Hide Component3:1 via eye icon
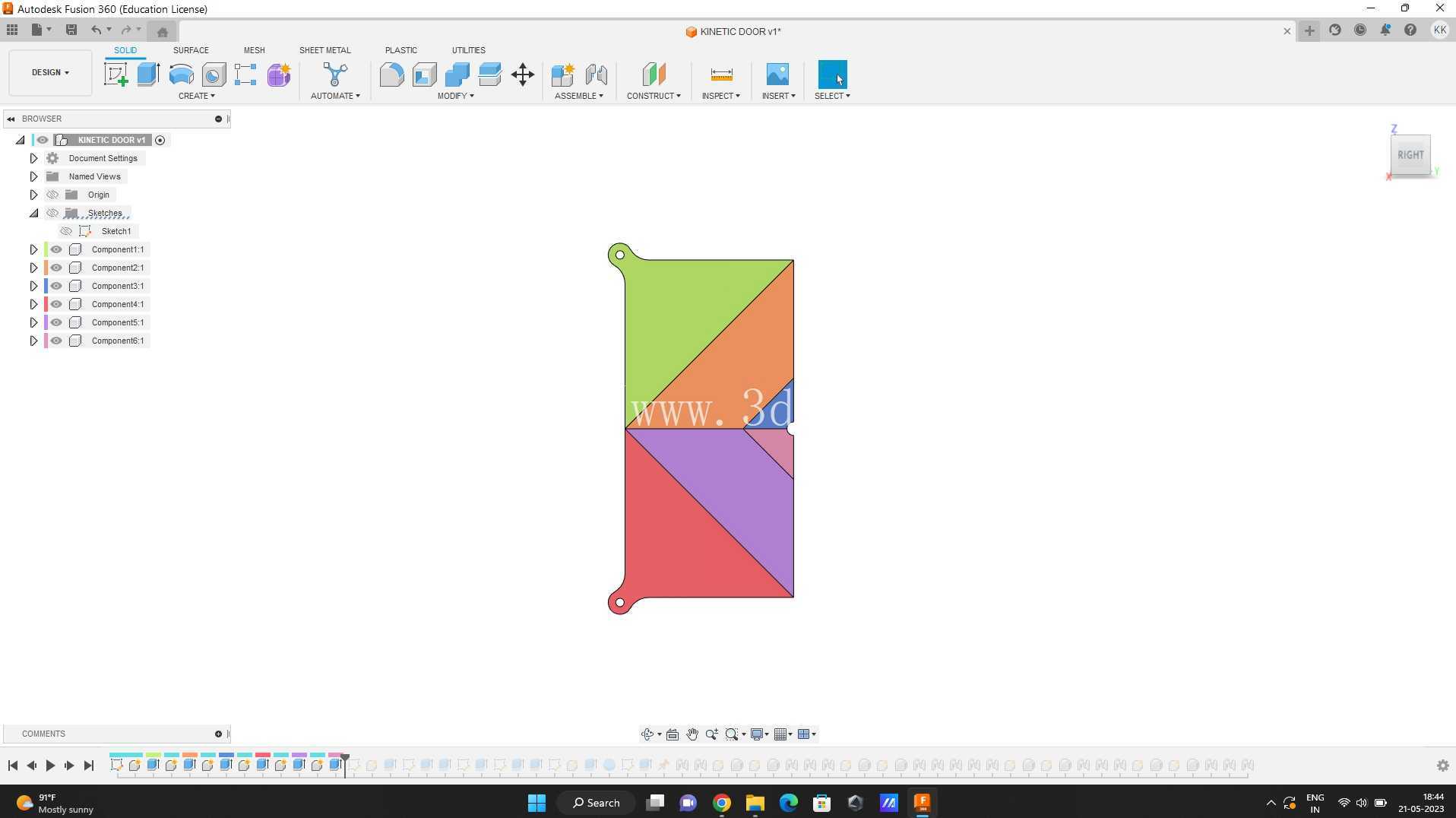The image size is (1456, 818). 56,286
